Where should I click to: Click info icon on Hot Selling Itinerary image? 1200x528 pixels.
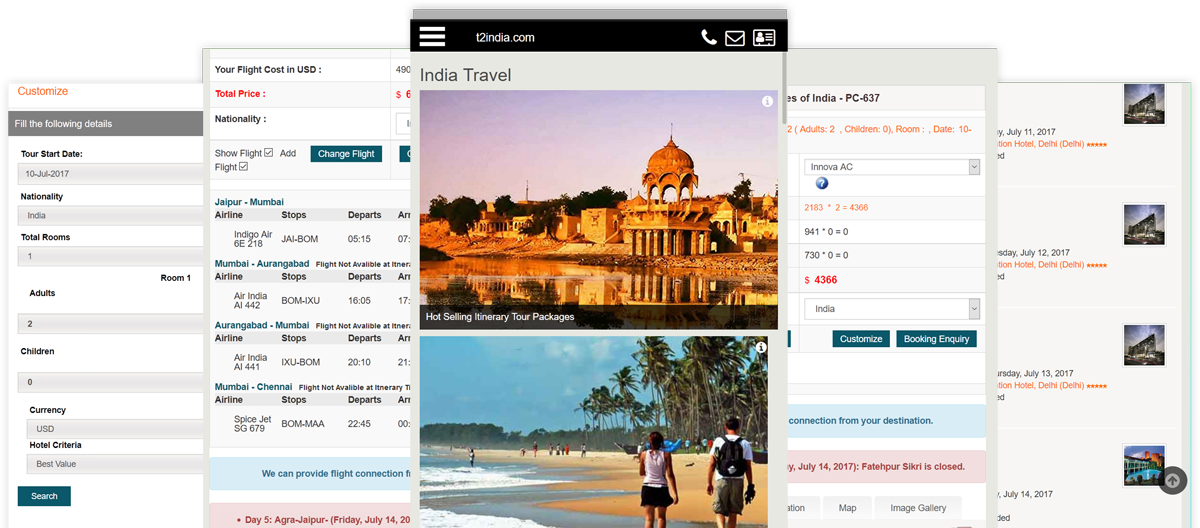pyautogui.click(x=767, y=102)
